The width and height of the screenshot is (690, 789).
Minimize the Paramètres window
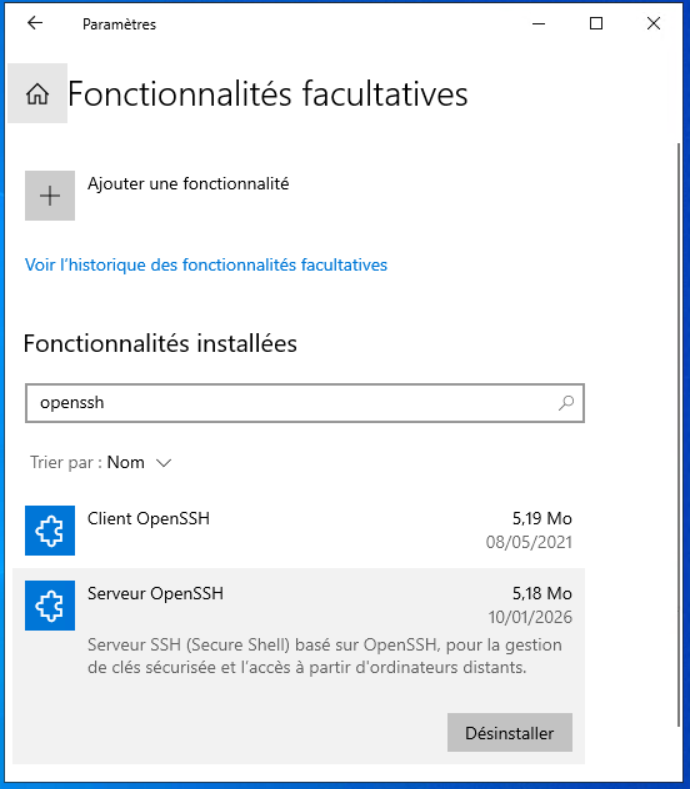click(539, 23)
